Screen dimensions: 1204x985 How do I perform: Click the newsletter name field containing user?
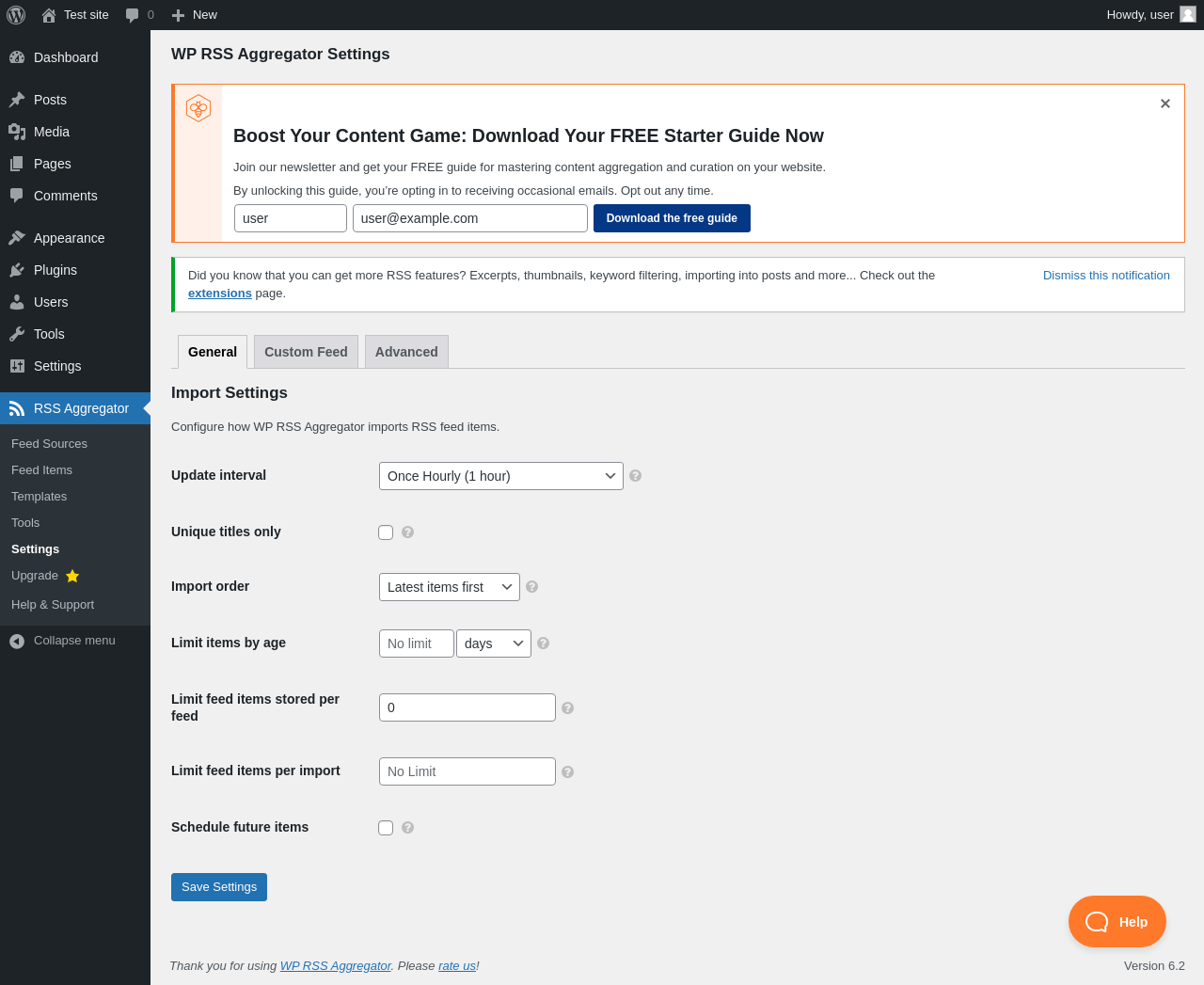[291, 218]
